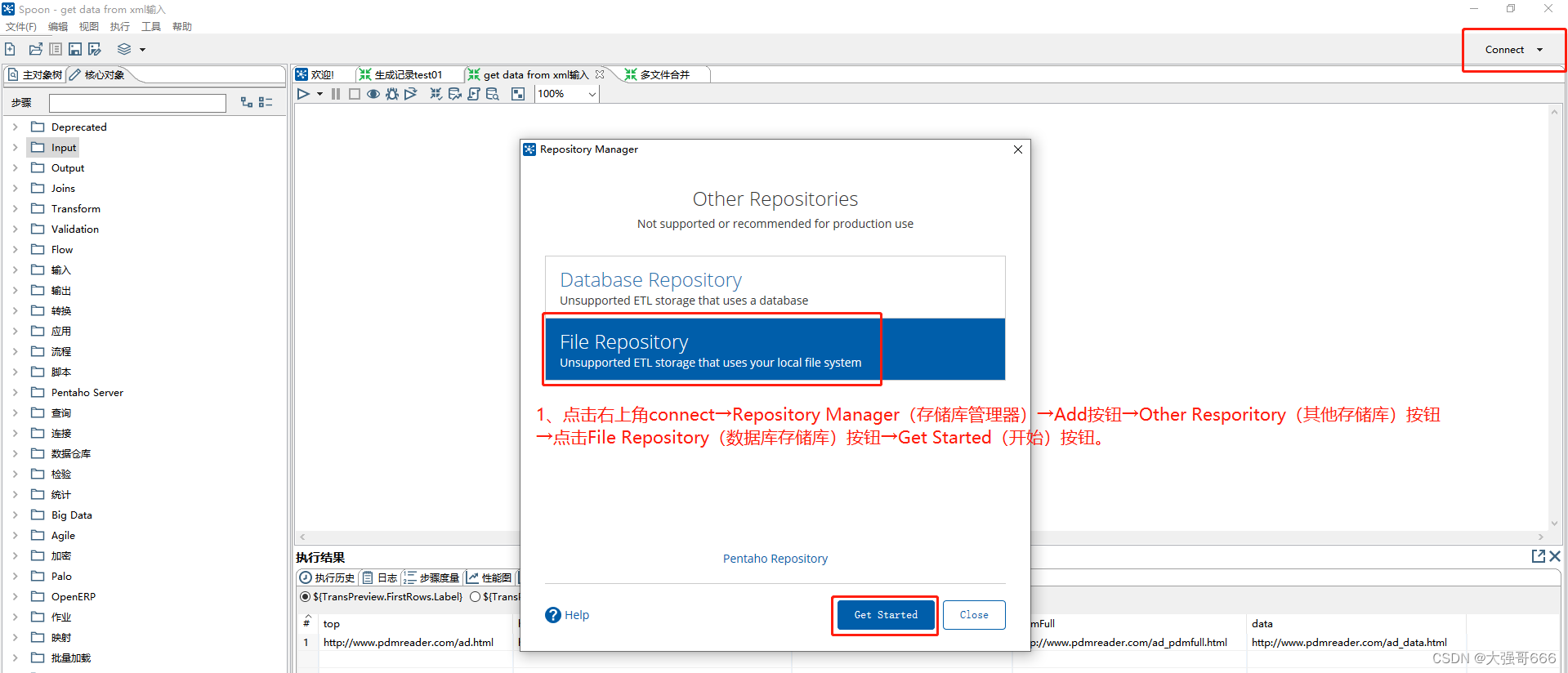This screenshot has height=673, width=1568.
Task: Click the New file toolbar icon
Action: pos(11,49)
